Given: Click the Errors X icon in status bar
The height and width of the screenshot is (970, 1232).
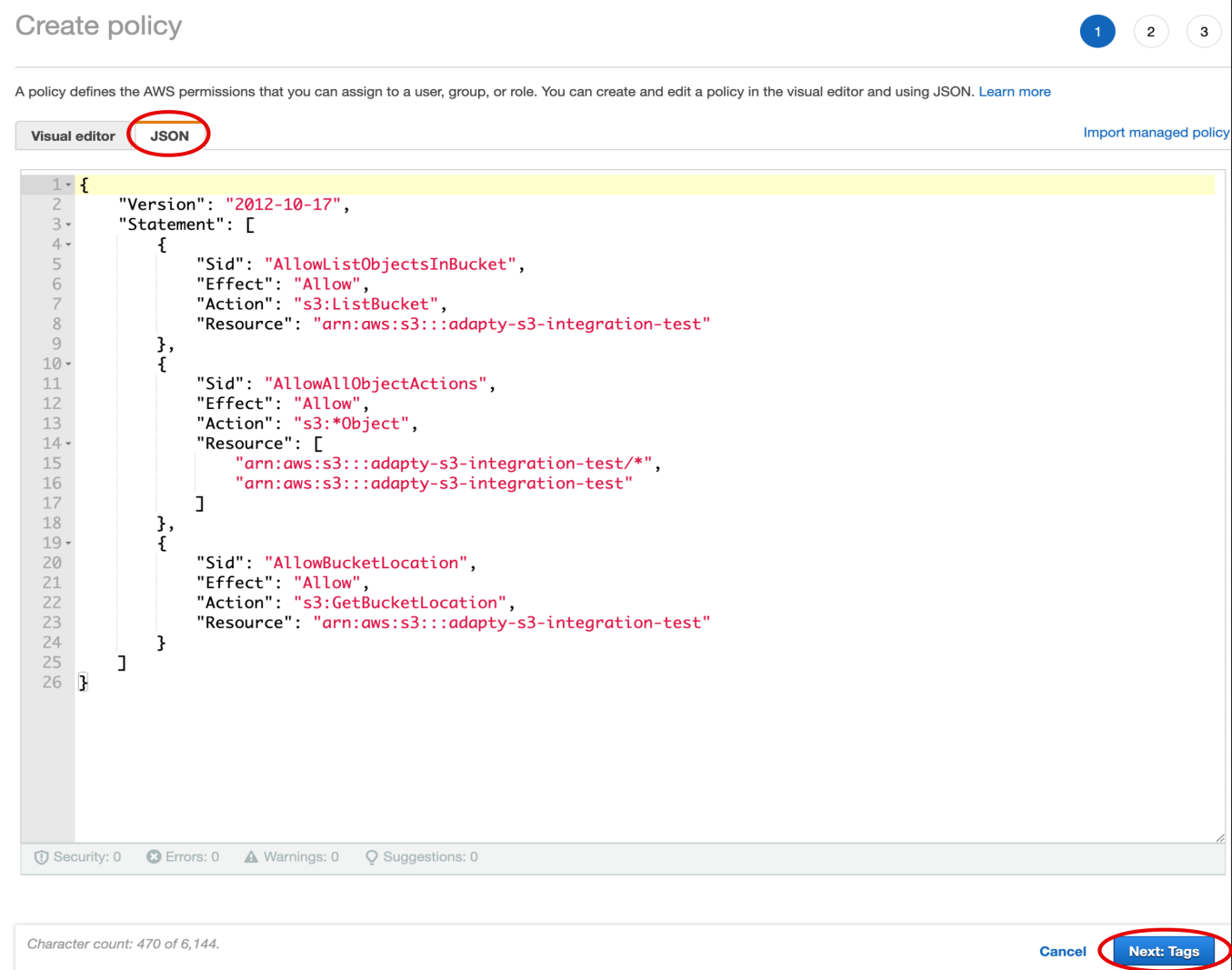Looking at the screenshot, I should point(154,857).
